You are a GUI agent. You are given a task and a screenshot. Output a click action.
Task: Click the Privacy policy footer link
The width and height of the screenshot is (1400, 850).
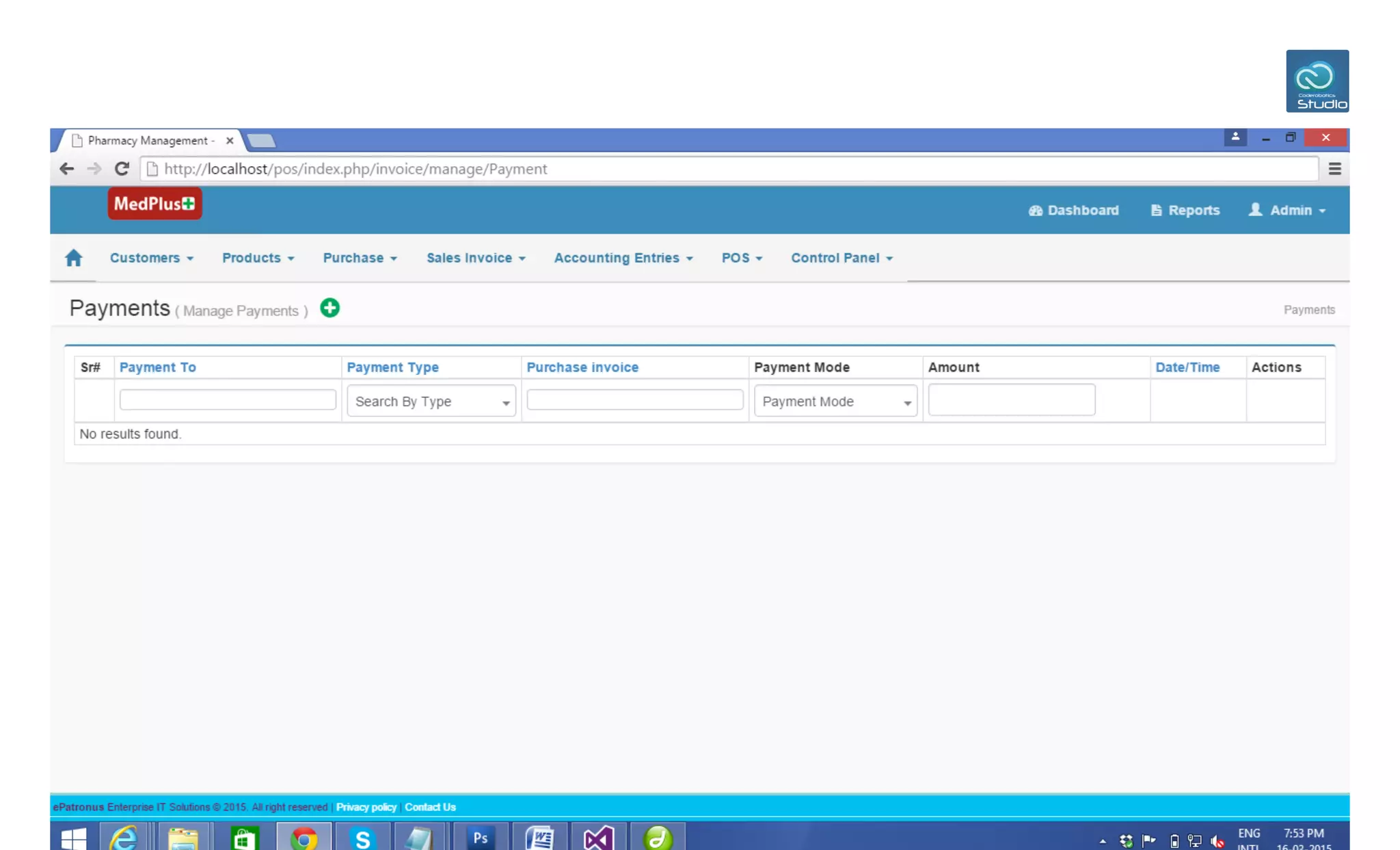pos(366,807)
